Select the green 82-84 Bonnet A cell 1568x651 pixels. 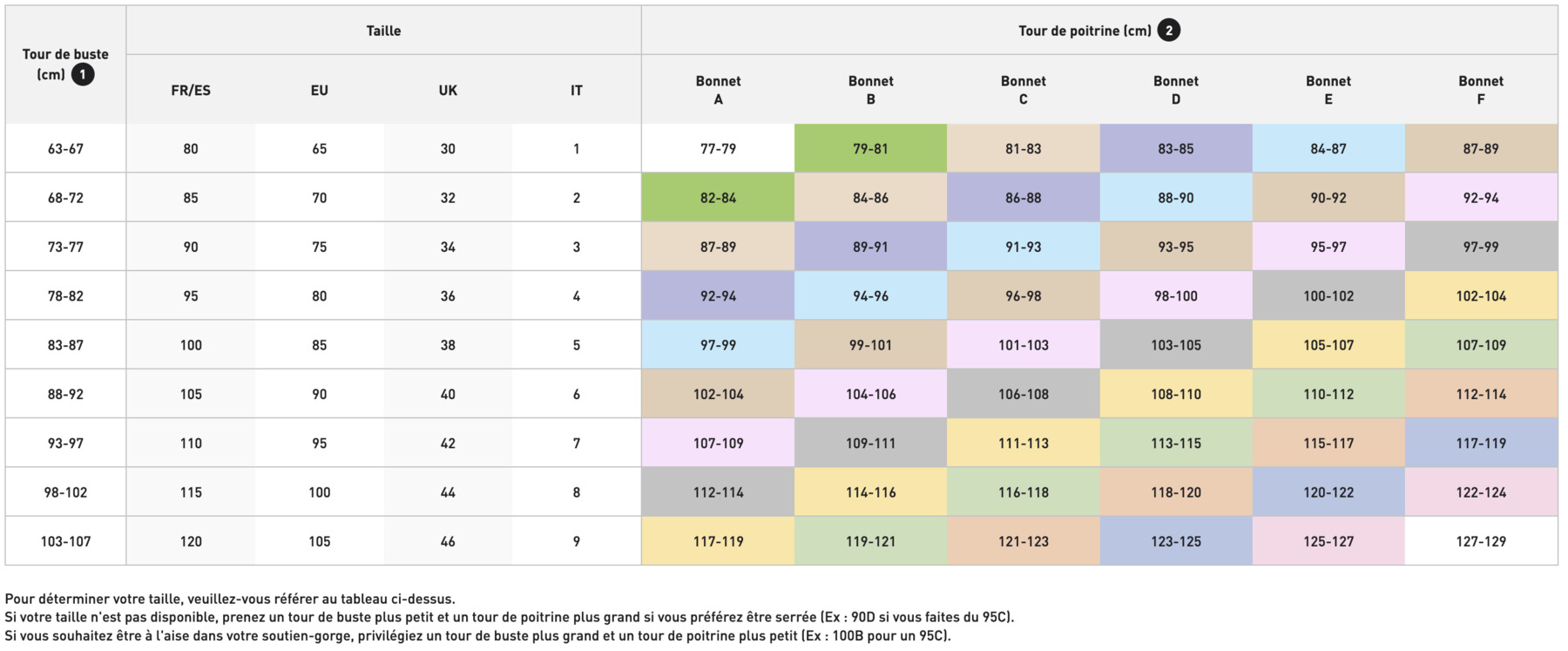point(718,198)
